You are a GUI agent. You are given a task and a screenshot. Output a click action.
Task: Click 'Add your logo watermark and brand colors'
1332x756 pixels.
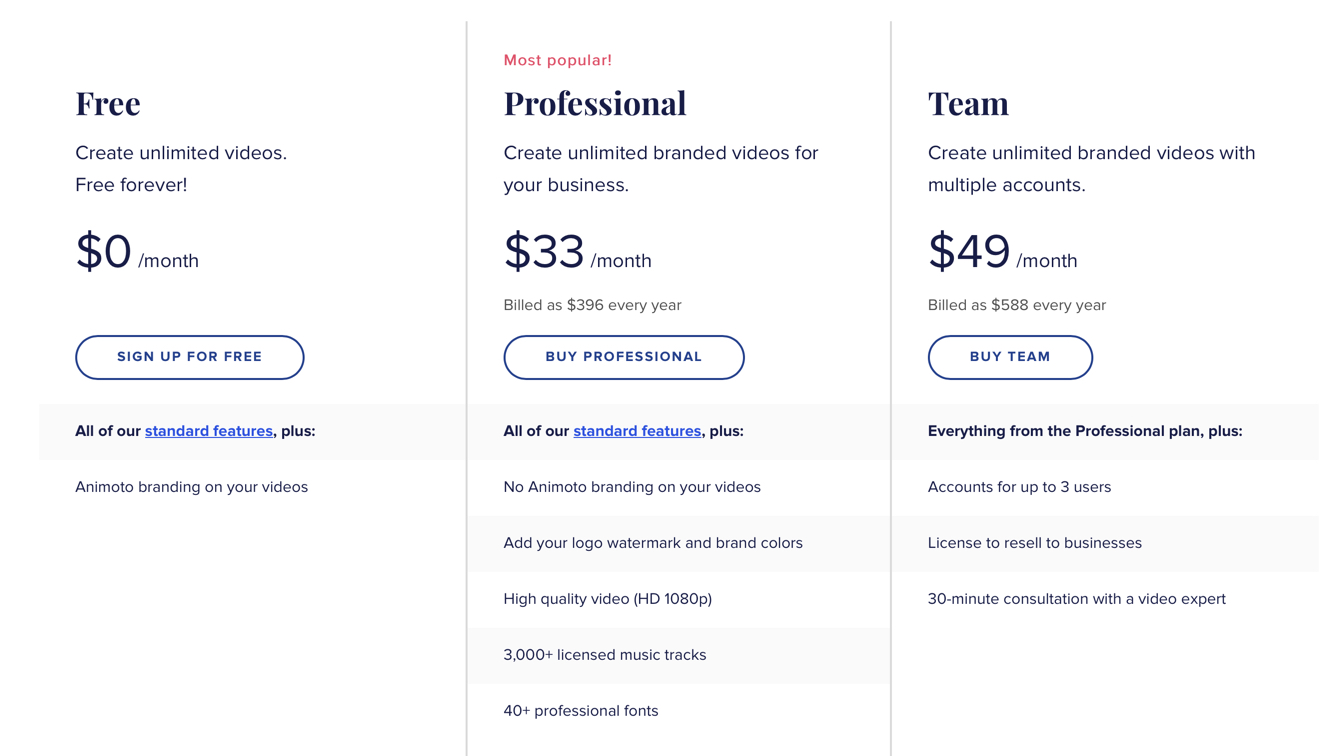coord(653,543)
